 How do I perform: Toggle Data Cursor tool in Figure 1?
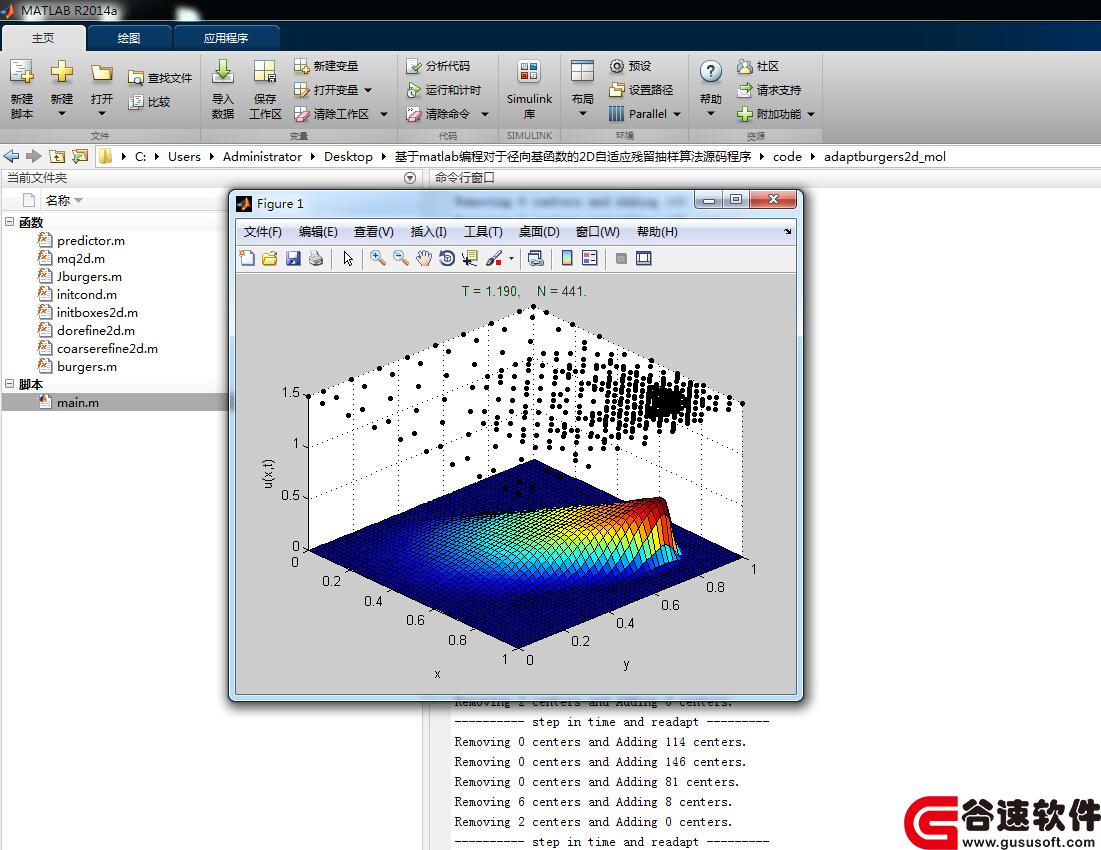click(x=470, y=258)
